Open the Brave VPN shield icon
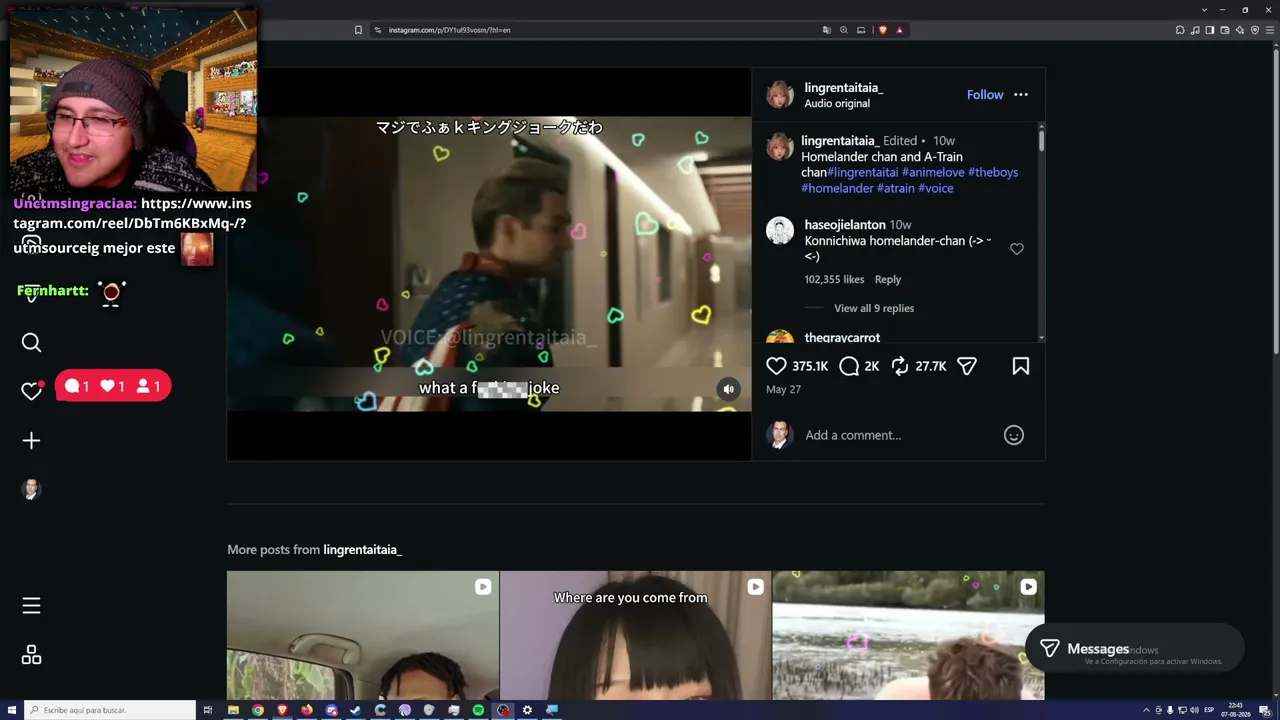The width and height of the screenshot is (1280, 720). point(1255,30)
